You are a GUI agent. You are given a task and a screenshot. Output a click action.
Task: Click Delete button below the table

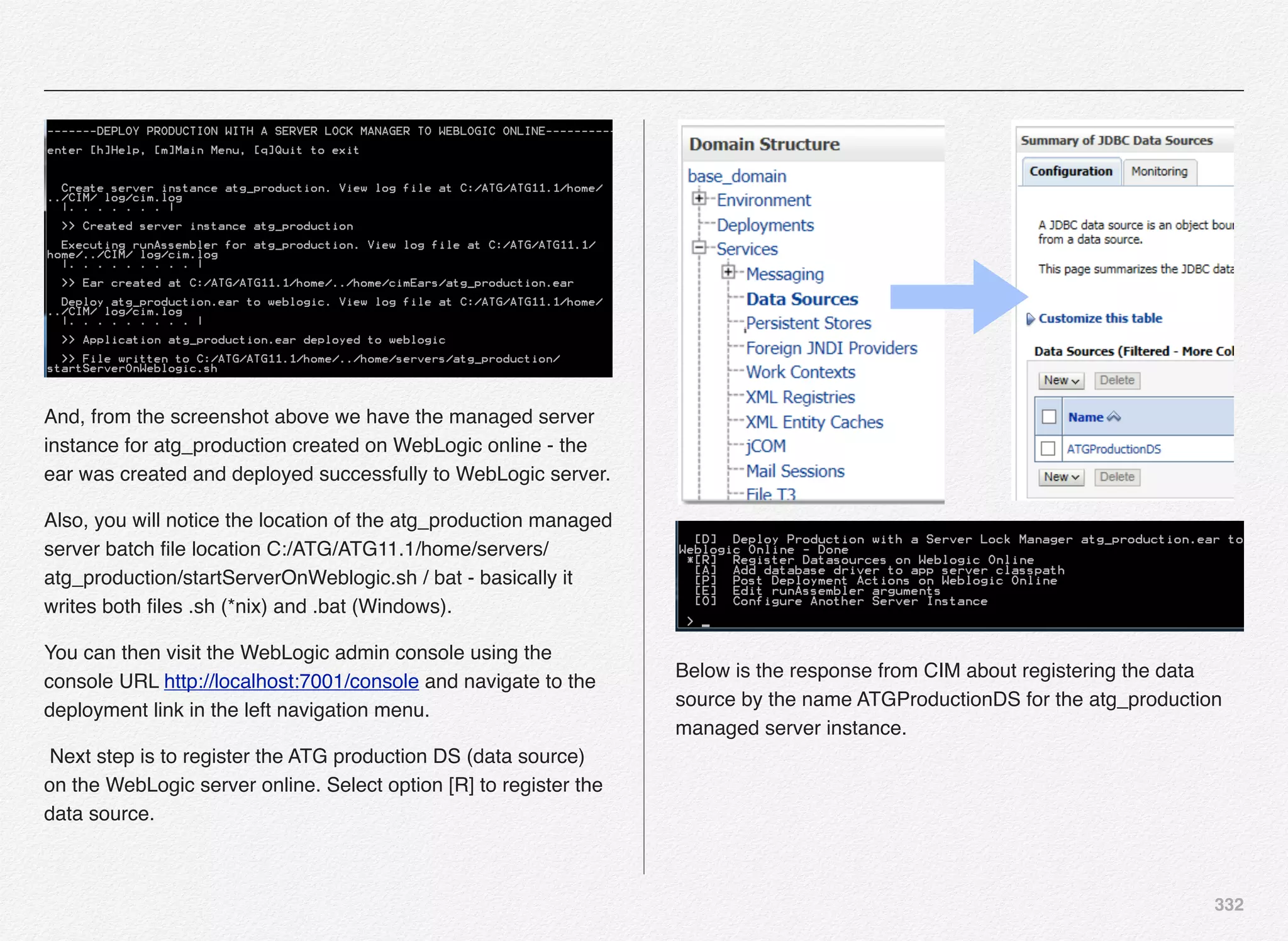click(x=1117, y=477)
